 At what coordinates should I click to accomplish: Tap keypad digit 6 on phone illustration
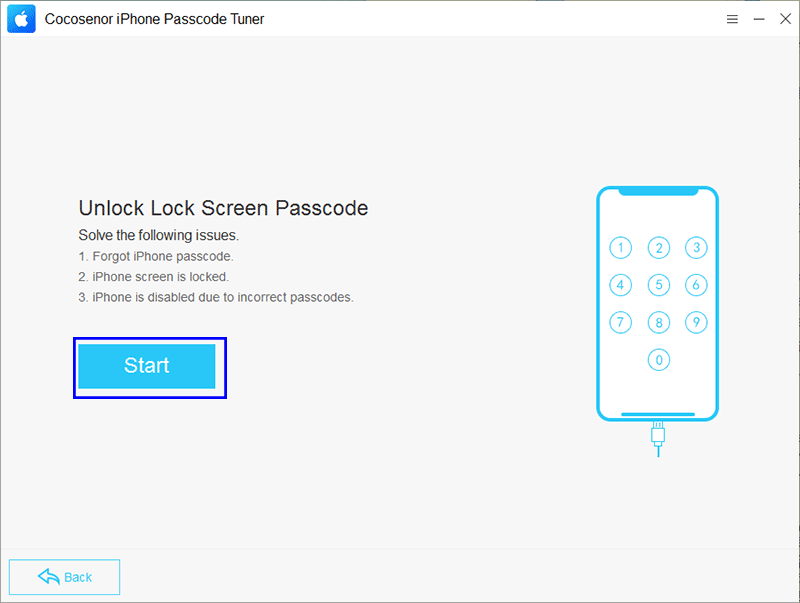pyautogui.click(x=696, y=285)
